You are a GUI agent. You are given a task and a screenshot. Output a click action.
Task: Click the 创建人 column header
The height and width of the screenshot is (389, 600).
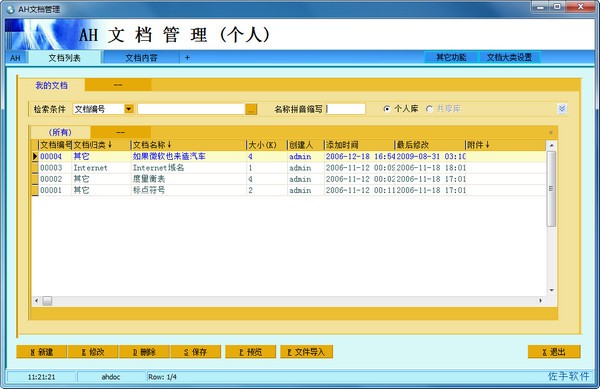tap(305, 145)
